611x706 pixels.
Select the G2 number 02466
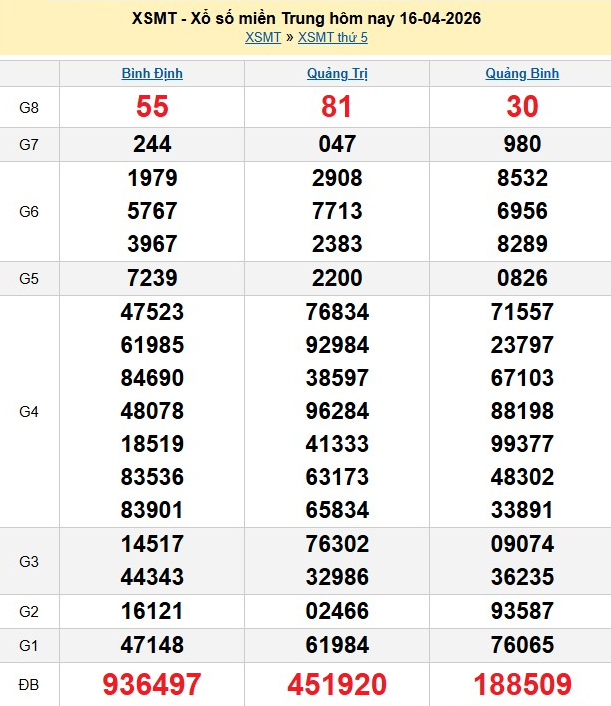tap(336, 611)
